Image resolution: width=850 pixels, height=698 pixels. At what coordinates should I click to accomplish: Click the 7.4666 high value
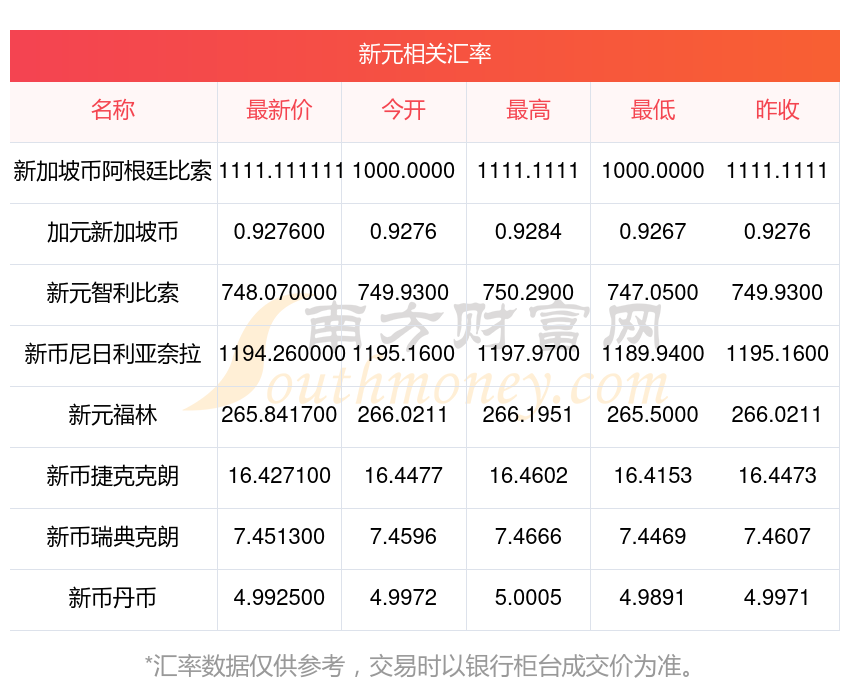(528, 537)
